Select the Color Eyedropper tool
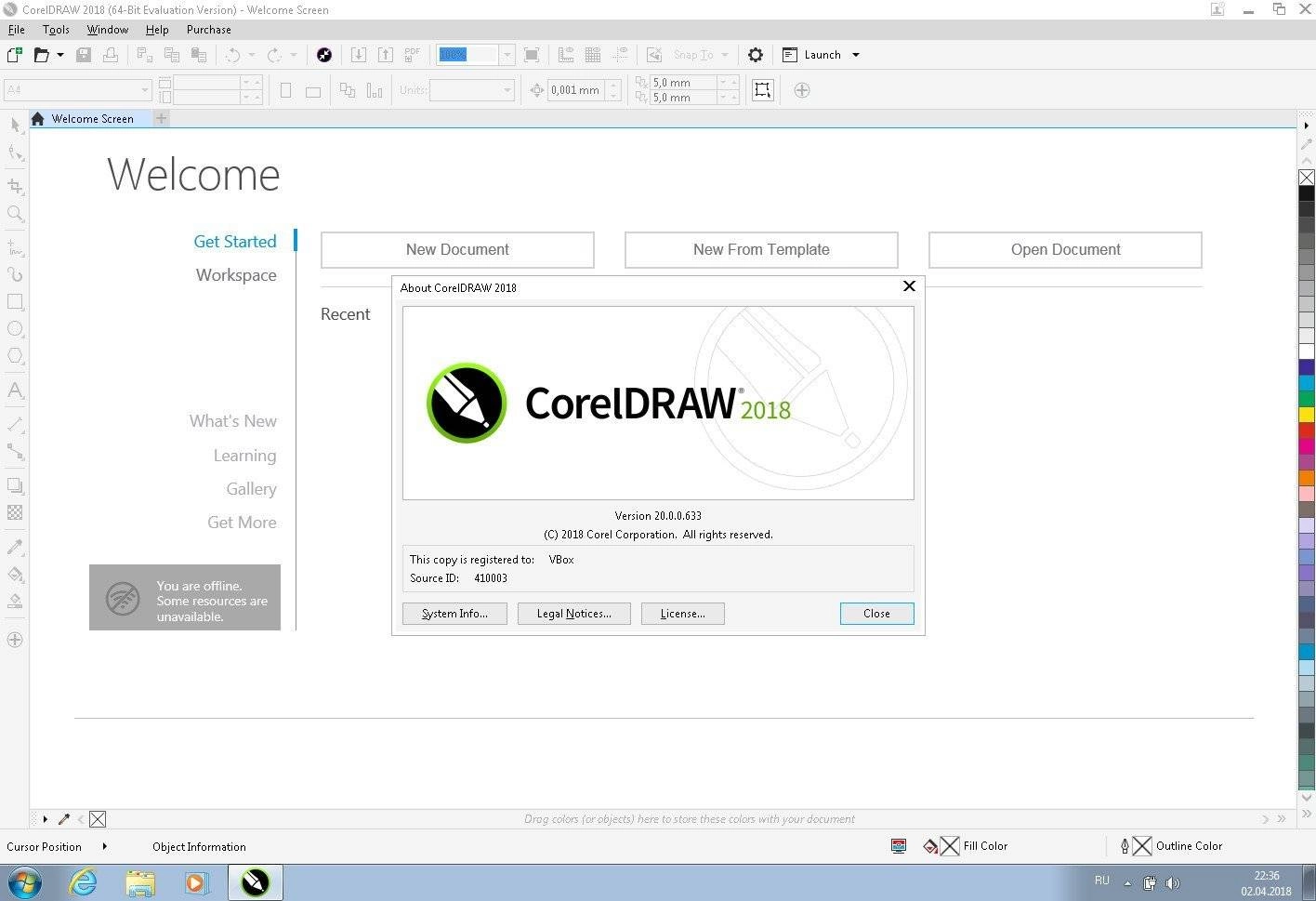 [x=15, y=547]
